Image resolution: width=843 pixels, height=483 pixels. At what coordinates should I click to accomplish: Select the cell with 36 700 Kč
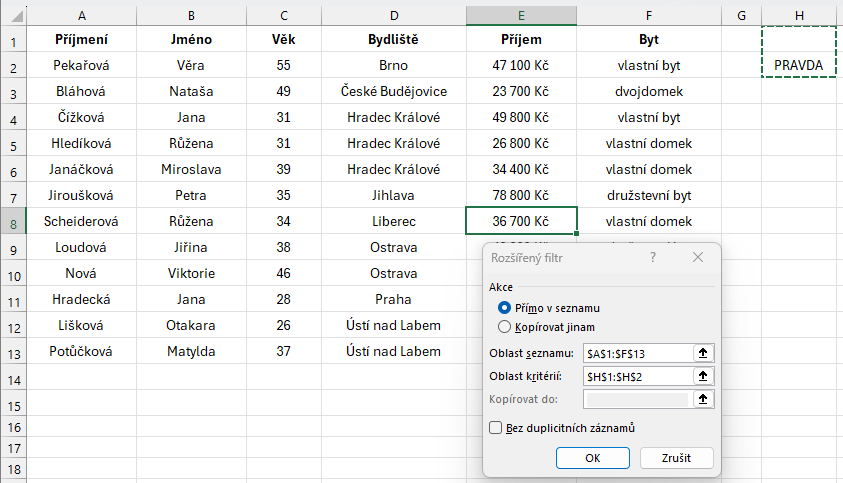click(x=521, y=221)
